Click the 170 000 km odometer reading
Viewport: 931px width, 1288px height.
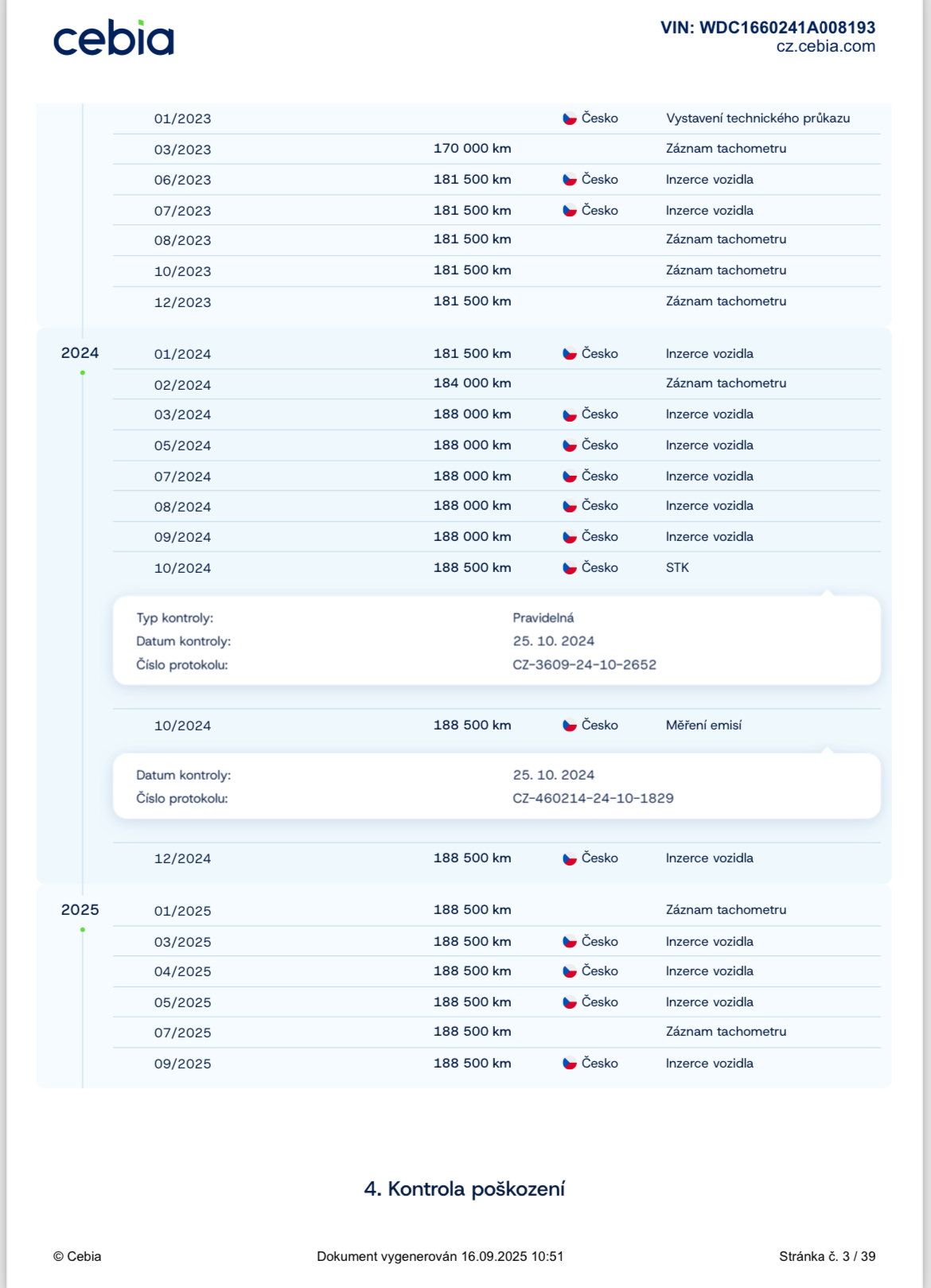[472, 149]
